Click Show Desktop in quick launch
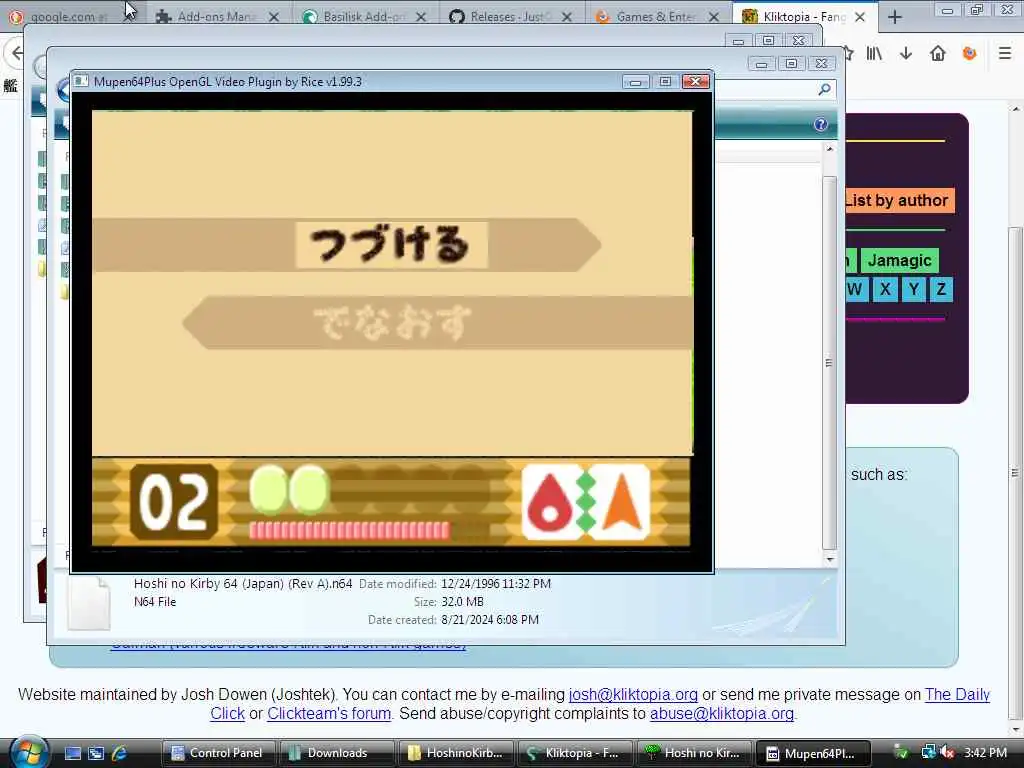This screenshot has height=768, width=1024. click(72, 753)
